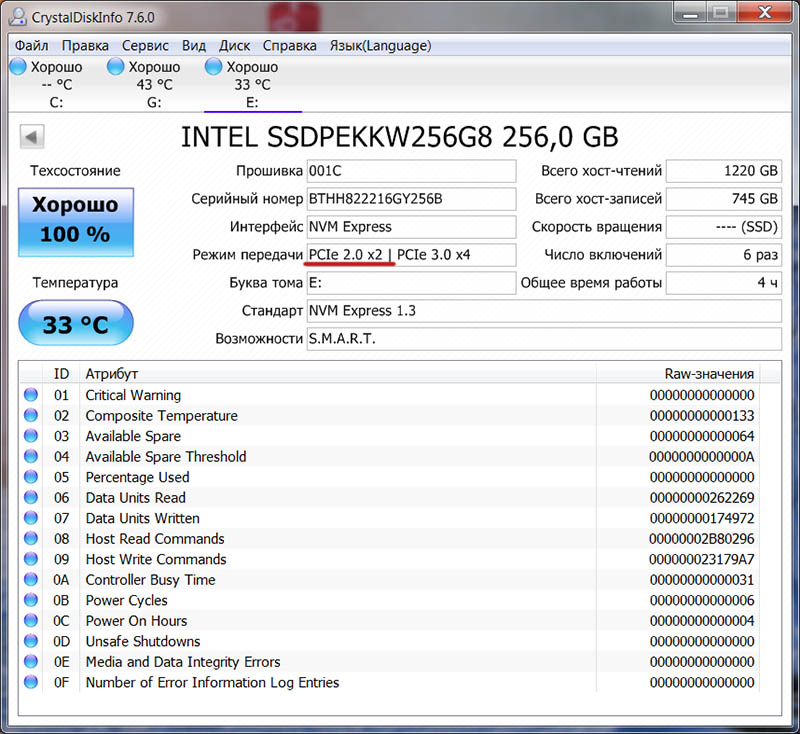800x734 pixels.
Task: Open the Диск menu
Action: 235,46
